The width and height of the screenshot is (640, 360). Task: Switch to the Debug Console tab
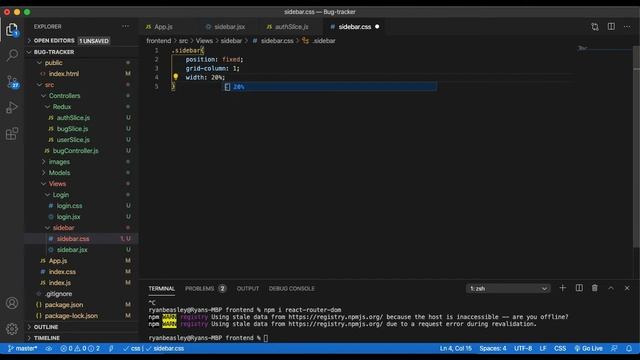tap(291, 289)
